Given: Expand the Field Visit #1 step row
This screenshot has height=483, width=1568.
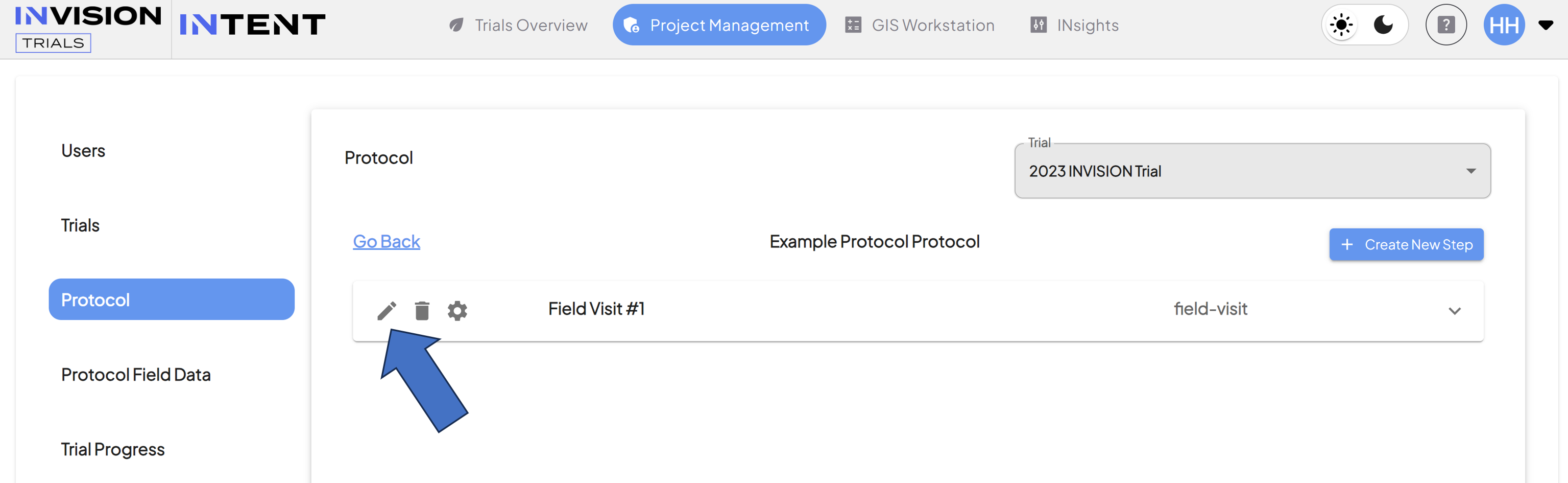Looking at the screenshot, I should [1454, 311].
